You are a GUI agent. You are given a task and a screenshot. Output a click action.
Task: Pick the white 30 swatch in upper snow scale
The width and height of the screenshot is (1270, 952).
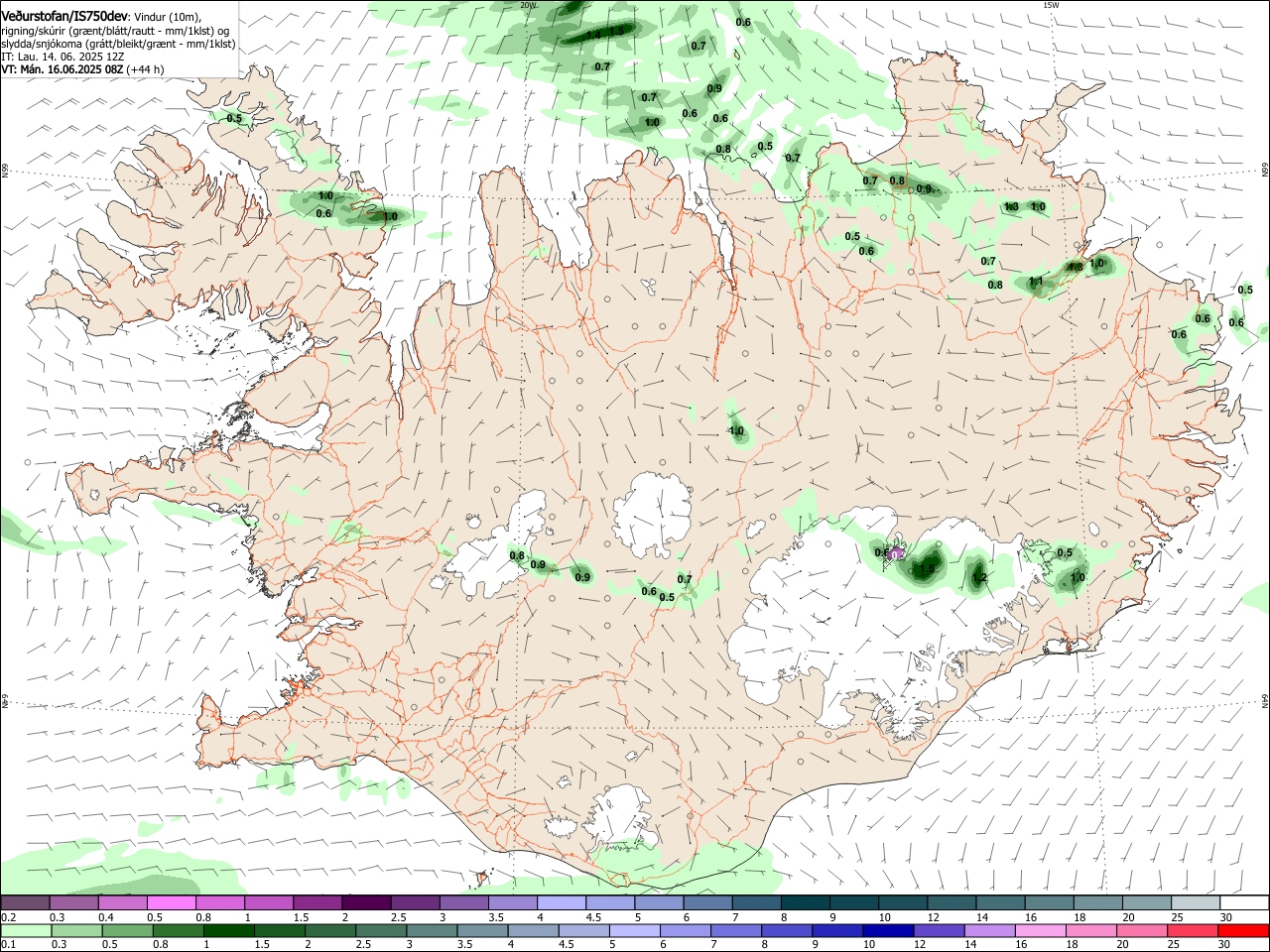pyautogui.click(x=1243, y=903)
